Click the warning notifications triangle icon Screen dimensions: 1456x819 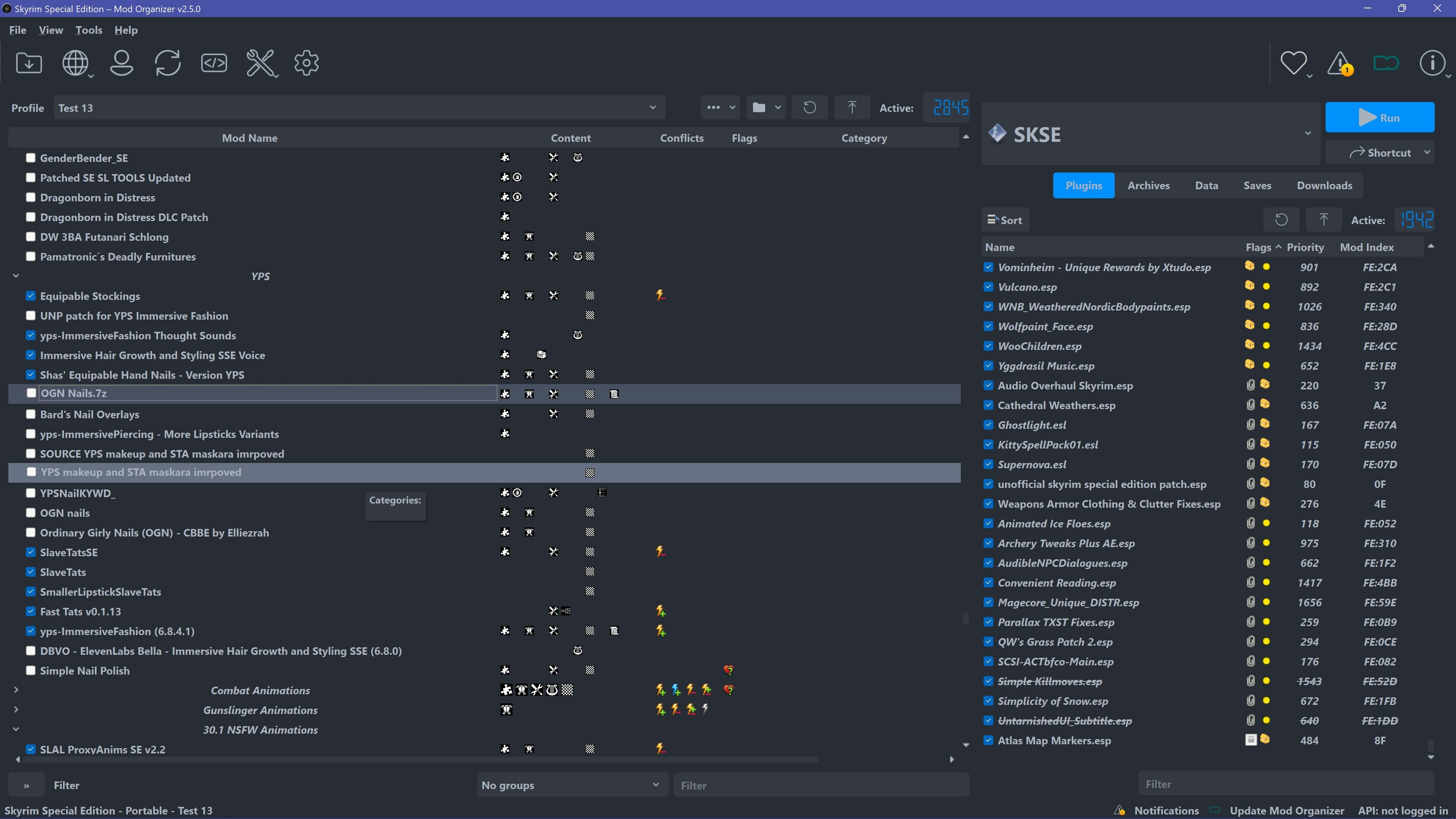coord(1340,63)
